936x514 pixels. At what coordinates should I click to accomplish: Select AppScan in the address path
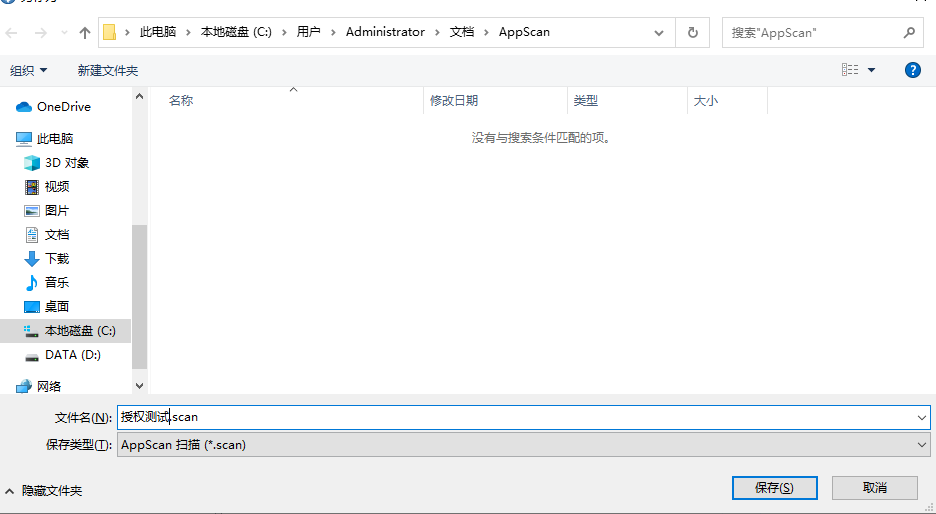click(524, 32)
